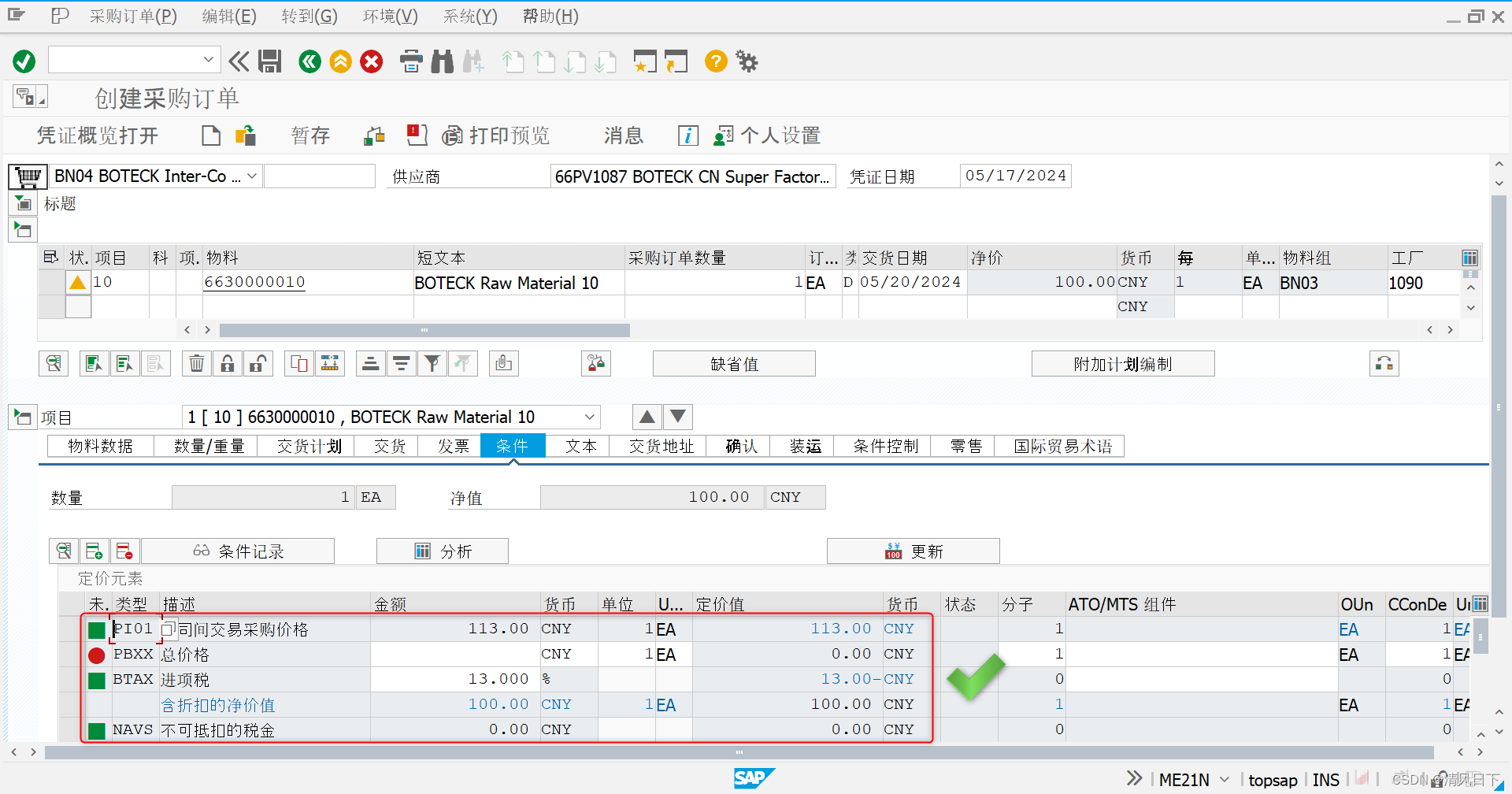Save the purchase order with the disk icon
The image size is (1512, 794).
point(270,61)
